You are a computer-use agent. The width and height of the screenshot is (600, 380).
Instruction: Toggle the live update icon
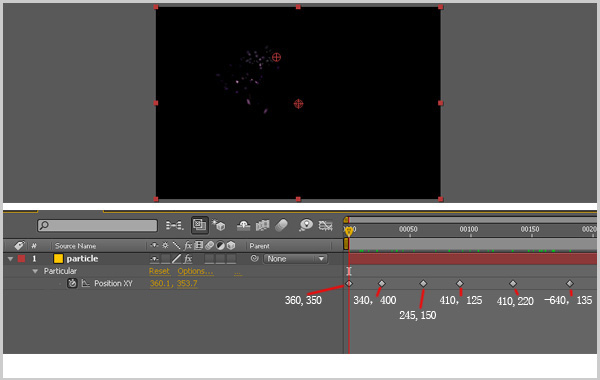[x=199, y=225]
